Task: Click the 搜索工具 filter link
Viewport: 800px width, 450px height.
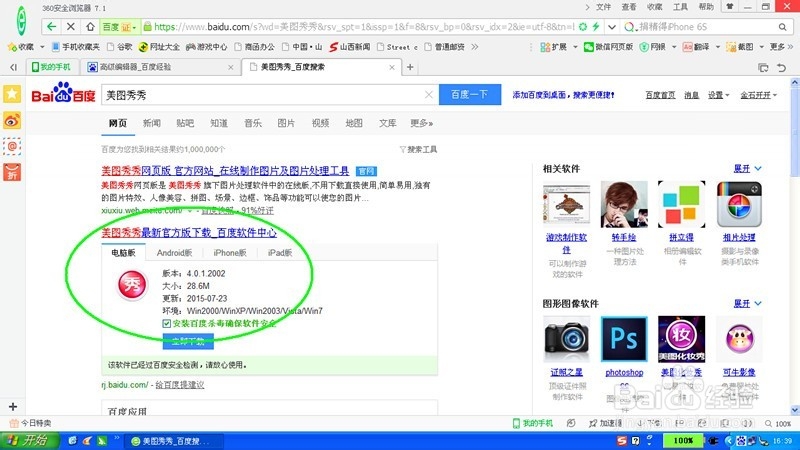Action: (418, 149)
